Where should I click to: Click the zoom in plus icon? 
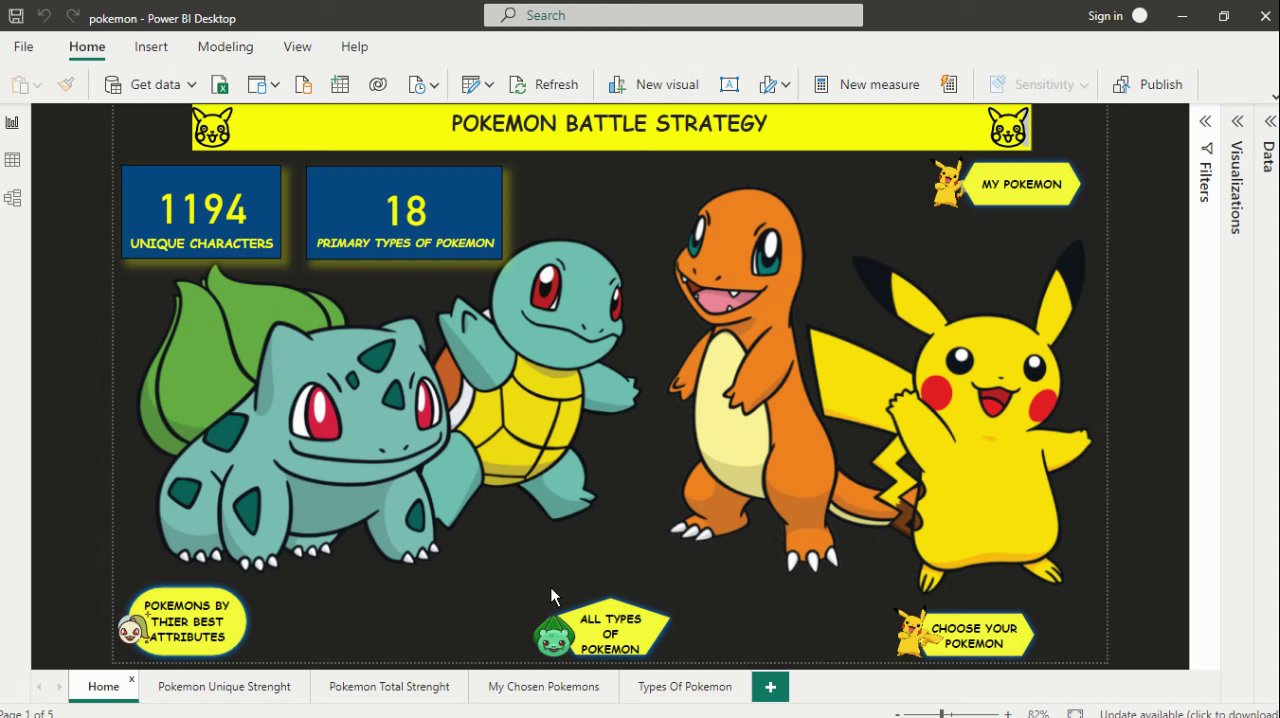pos(1008,714)
